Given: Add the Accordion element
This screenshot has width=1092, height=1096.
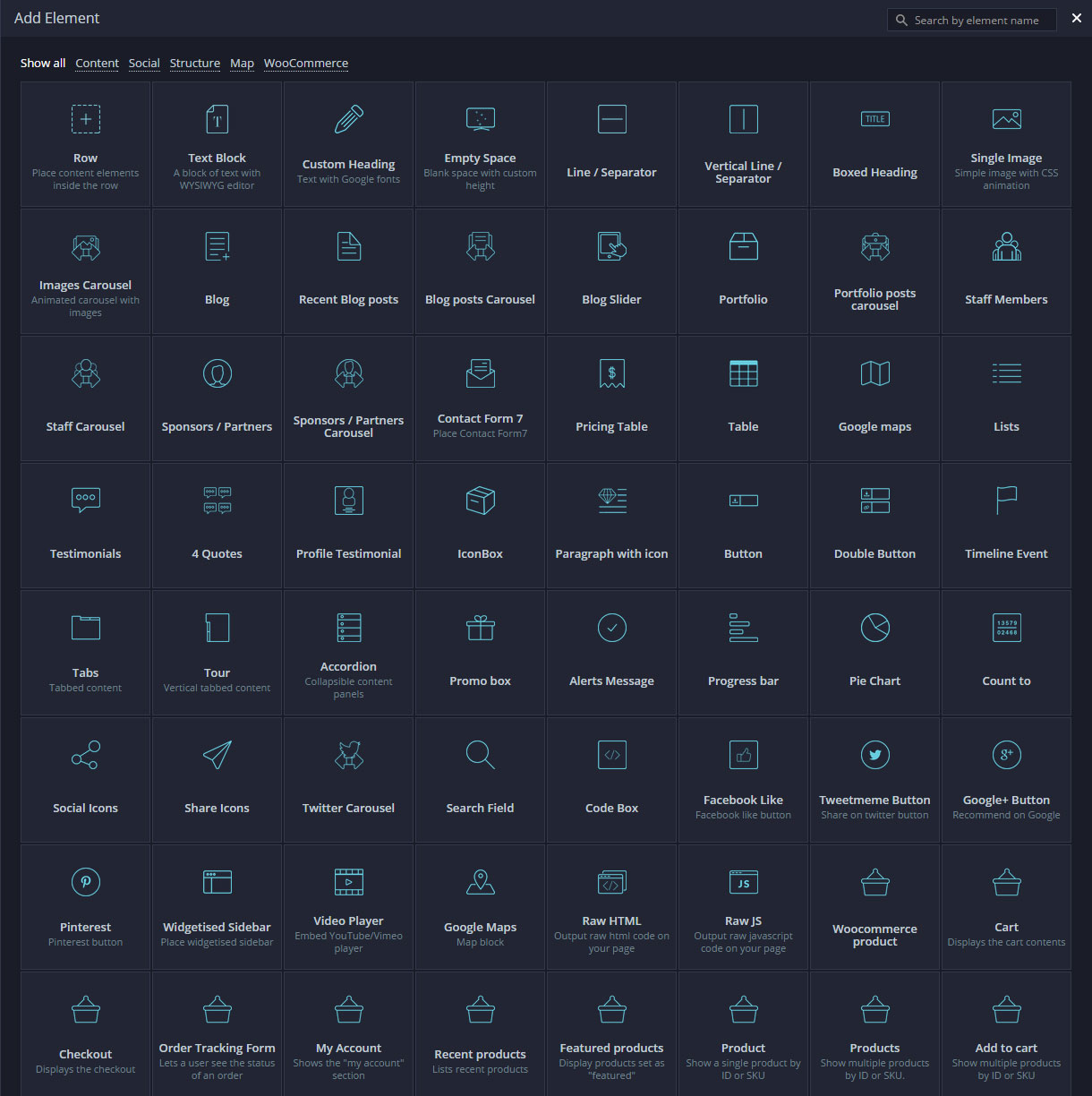Looking at the screenshot, I should tap(349, 653).
